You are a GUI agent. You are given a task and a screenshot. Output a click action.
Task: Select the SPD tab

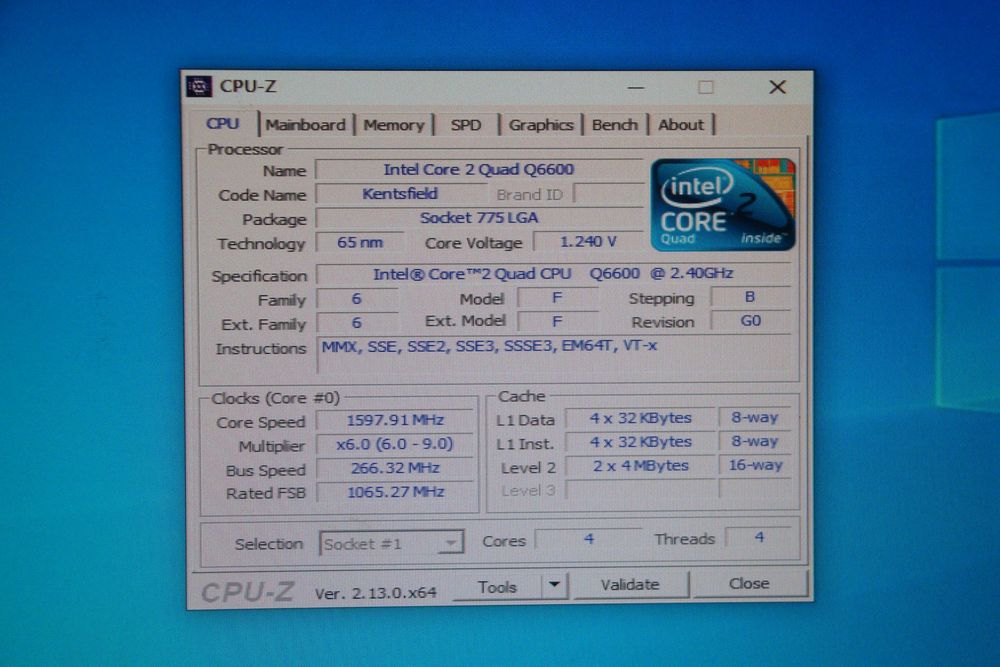pyautogui.click(x=466, y=125)
